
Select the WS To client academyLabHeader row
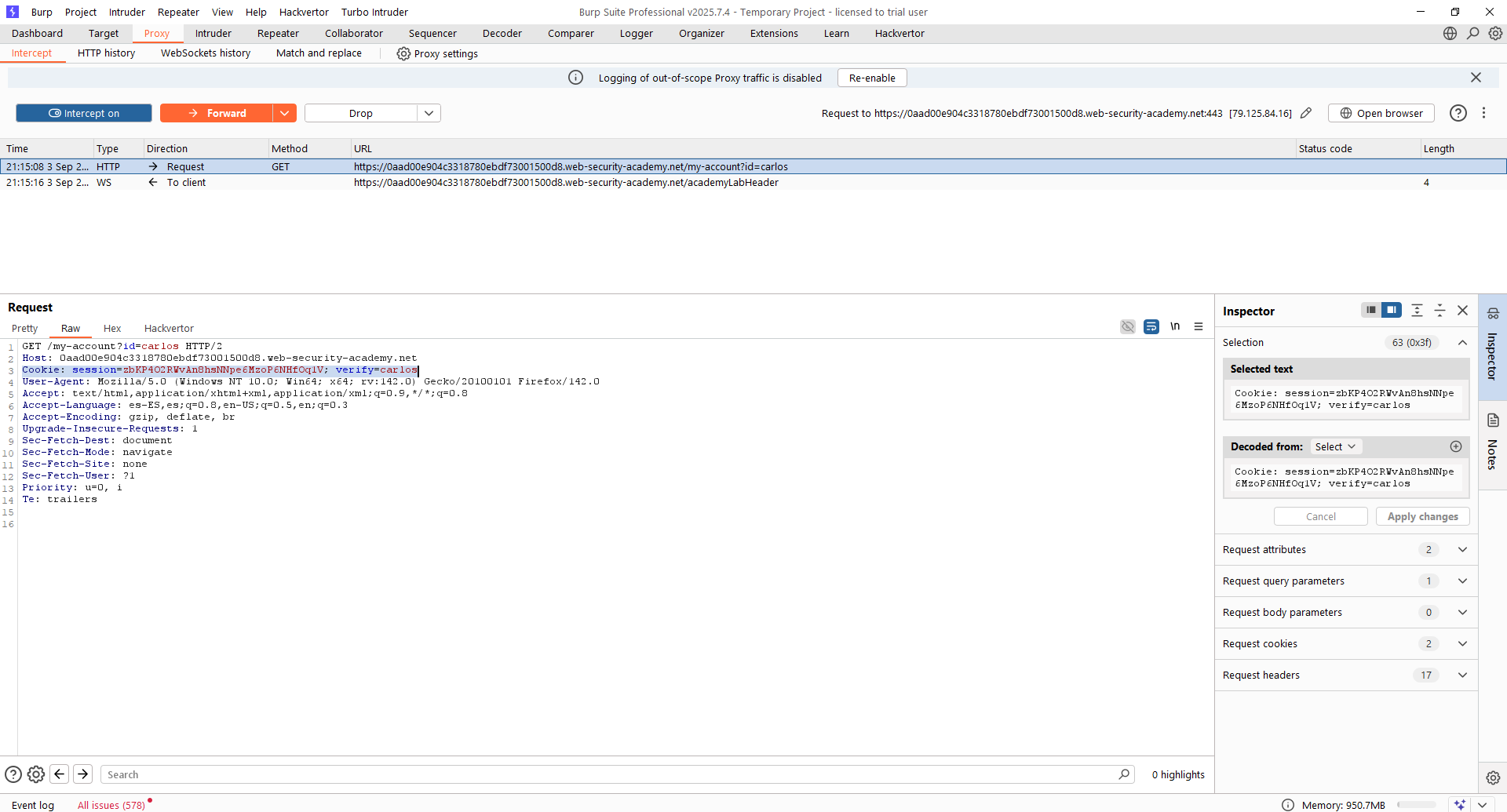753,182
